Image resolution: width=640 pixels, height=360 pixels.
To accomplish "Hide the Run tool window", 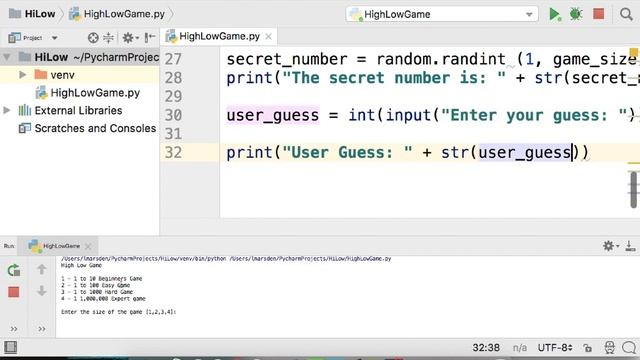I will 630,246.
